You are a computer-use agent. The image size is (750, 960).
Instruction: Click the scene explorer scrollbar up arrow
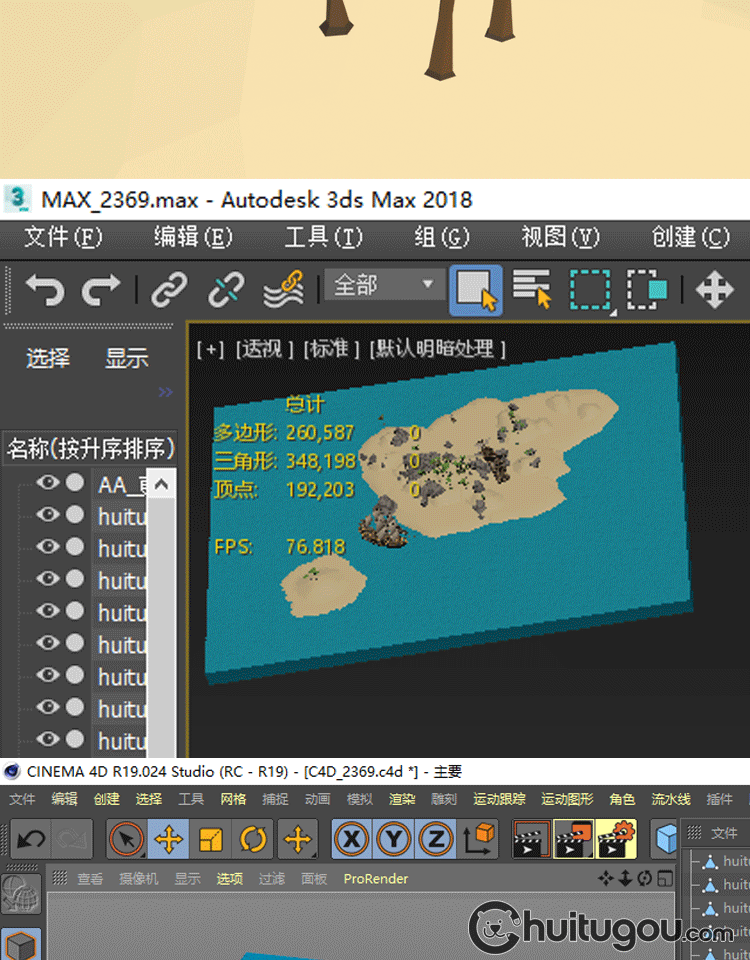click(161, 486)
